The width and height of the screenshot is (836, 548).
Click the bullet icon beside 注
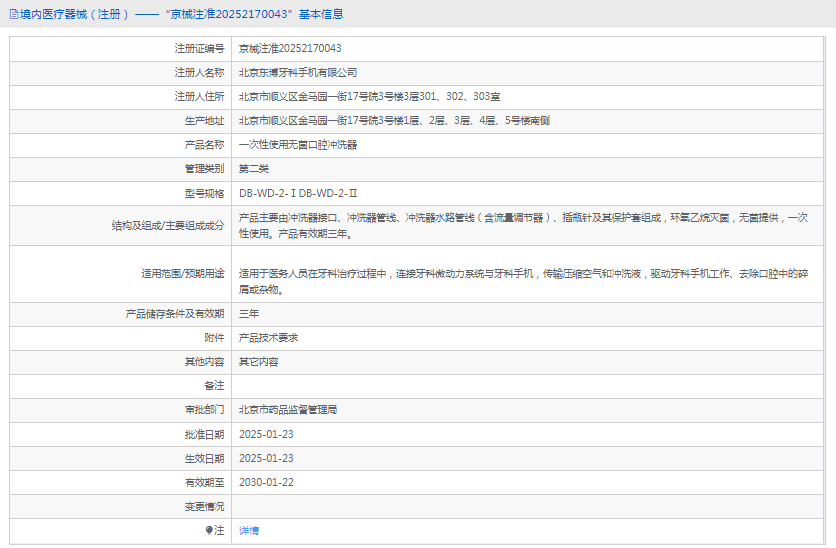(209, 530)
